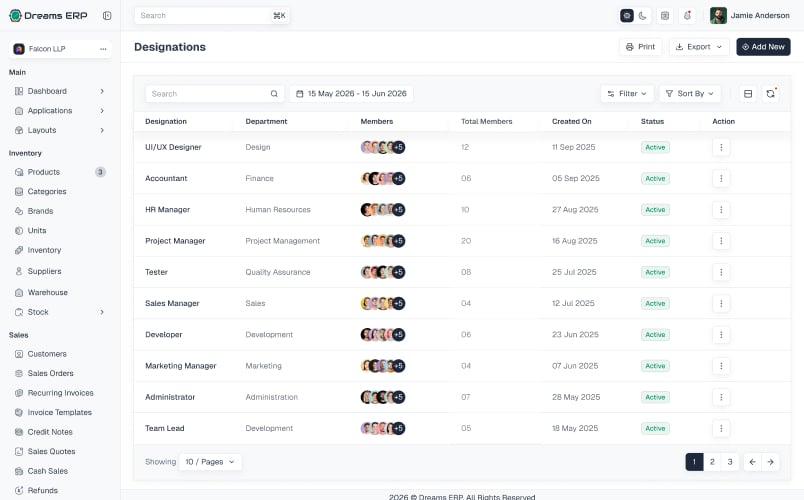Open the Filter dropdown
The width and height of the screenshot is (804, 500).
tap(627, 94)
